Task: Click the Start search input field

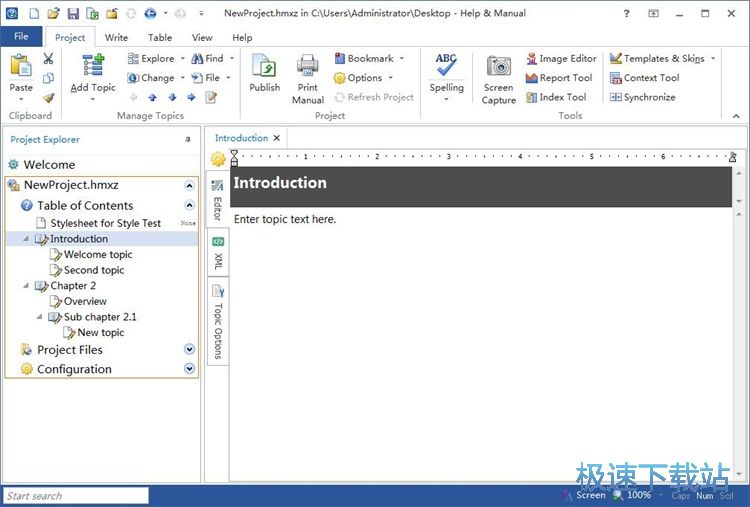Action: (75, 496)
